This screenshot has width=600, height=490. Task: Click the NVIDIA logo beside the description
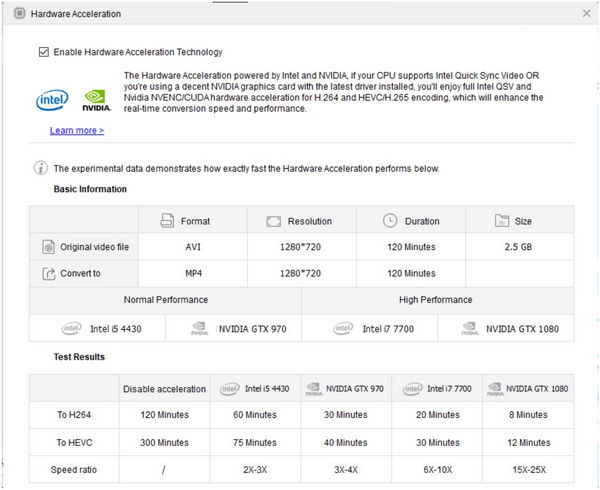96,101
